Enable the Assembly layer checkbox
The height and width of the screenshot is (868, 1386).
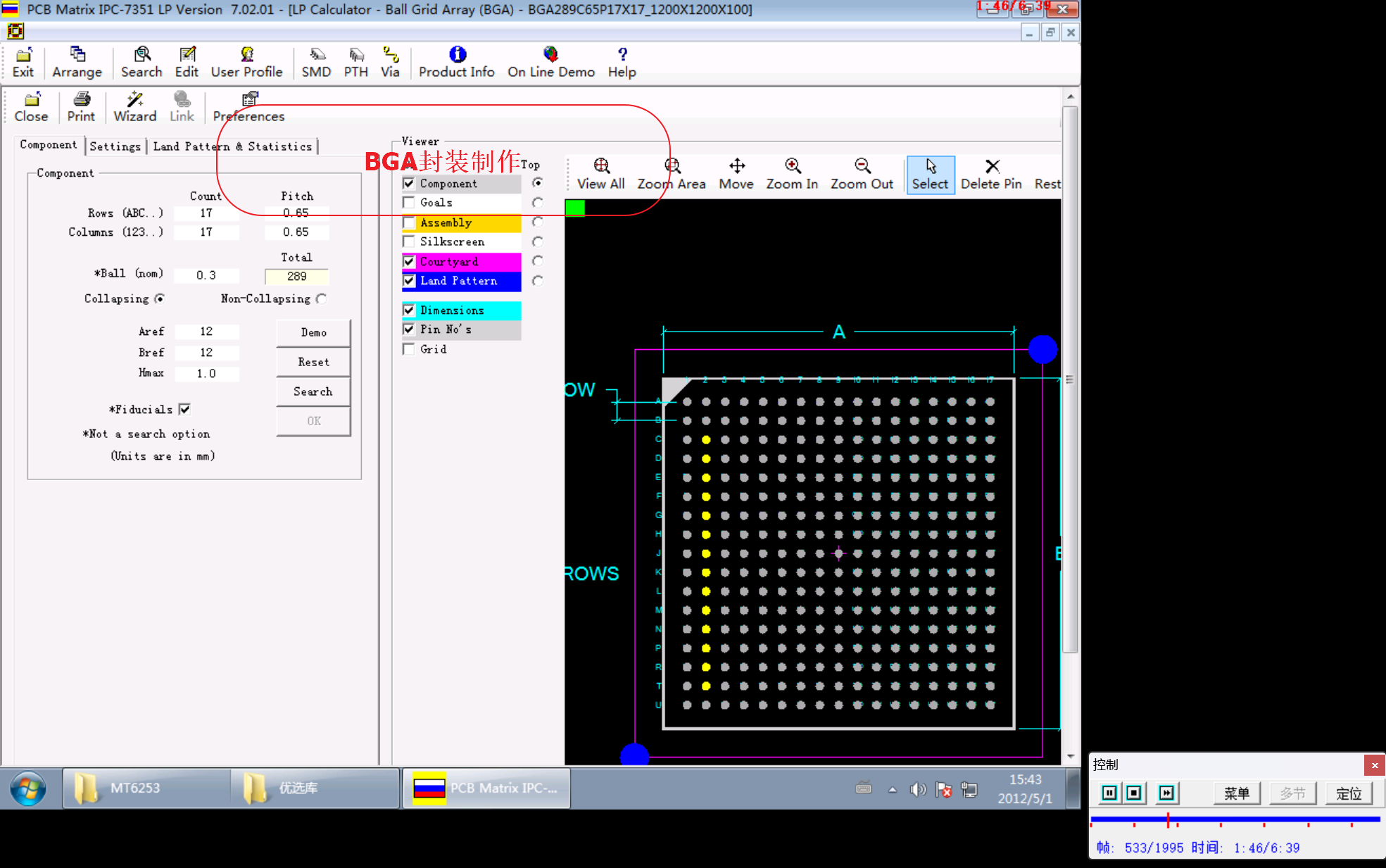[409, 222]
